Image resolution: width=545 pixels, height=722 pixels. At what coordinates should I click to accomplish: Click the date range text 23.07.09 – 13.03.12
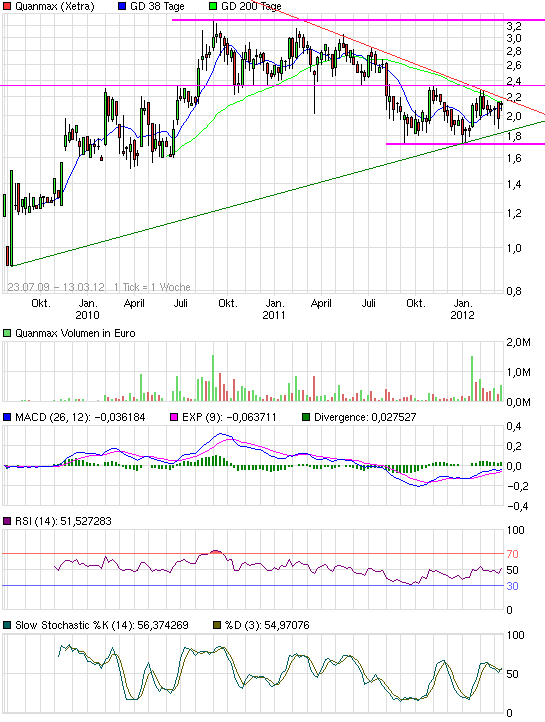(x=56, y=287)
